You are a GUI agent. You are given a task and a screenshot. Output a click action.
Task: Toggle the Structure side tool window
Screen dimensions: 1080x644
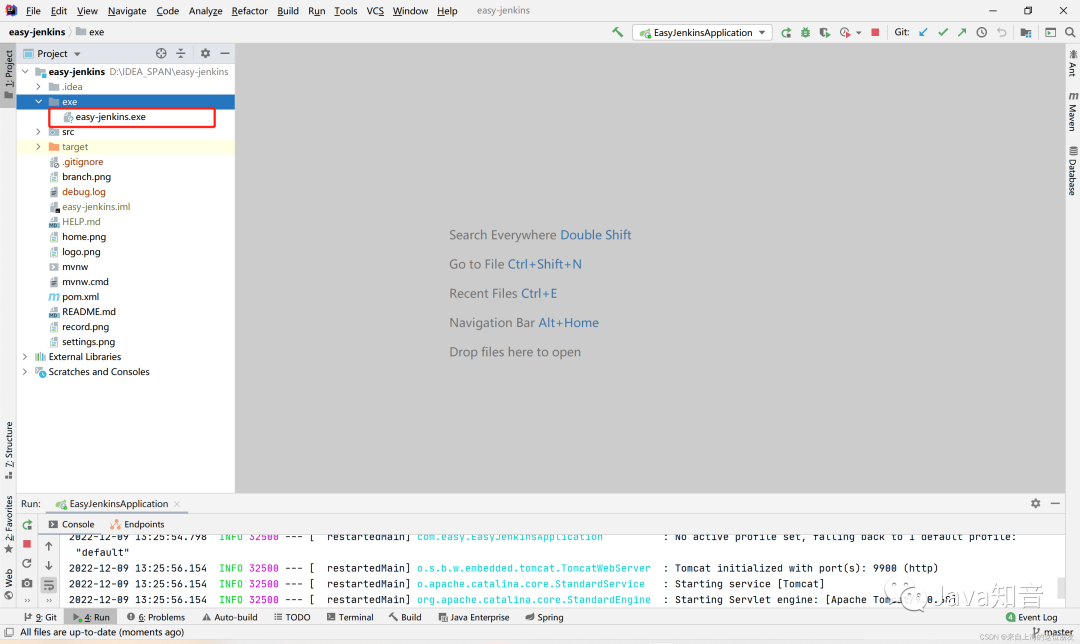pos(9,450)
